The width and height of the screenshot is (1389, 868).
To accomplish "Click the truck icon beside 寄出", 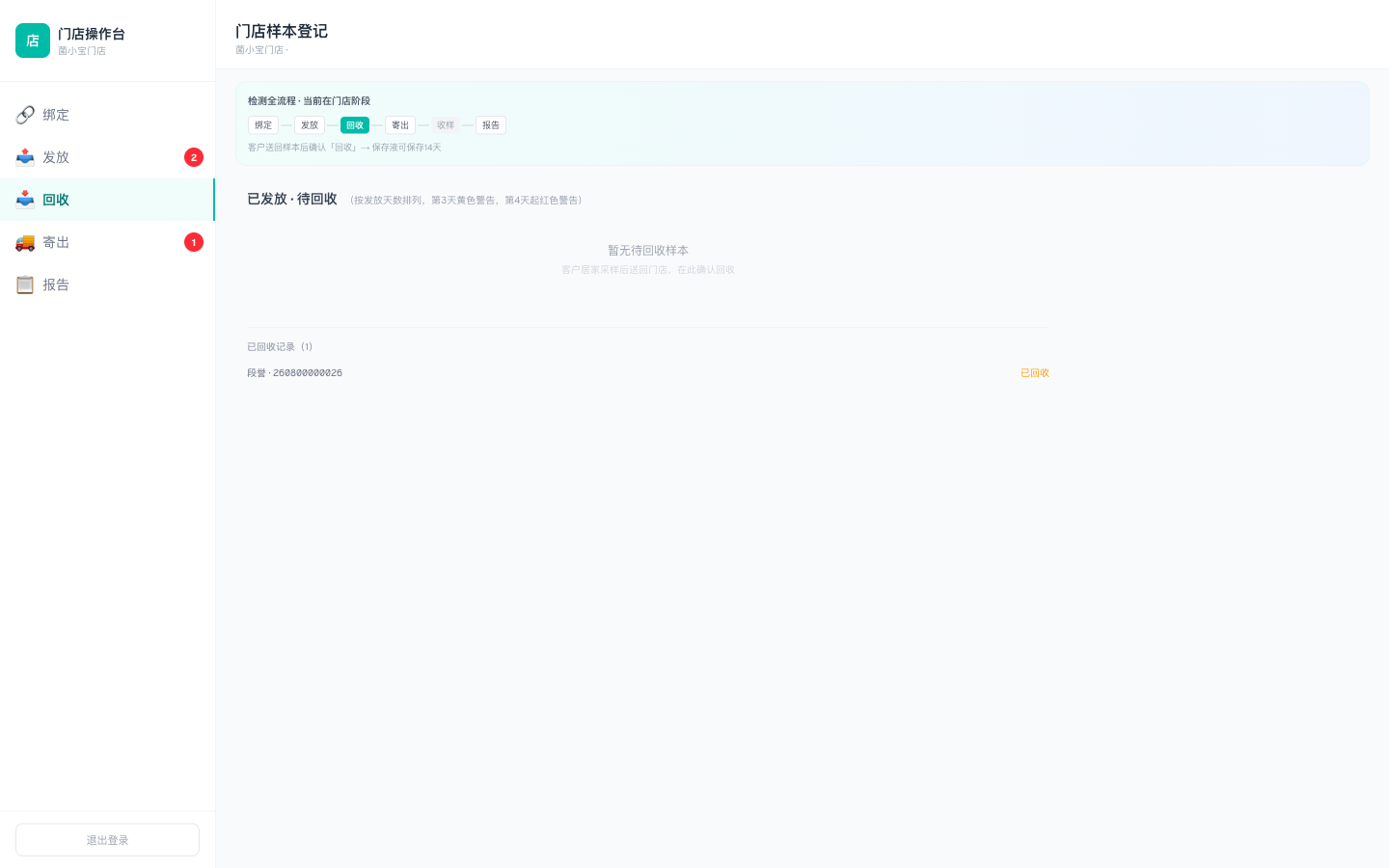I will tap(25, 242).
